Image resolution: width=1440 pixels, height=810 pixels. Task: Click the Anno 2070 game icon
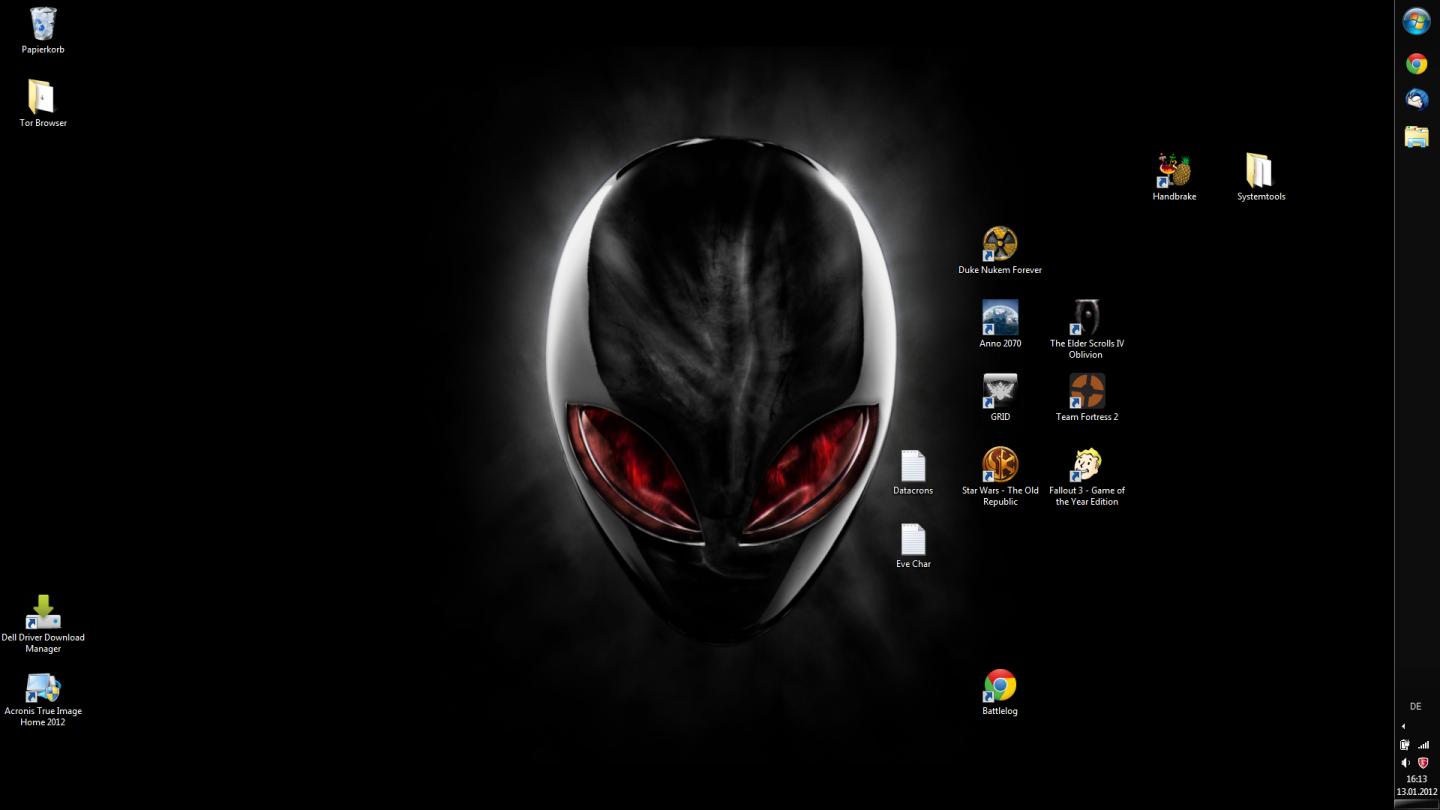(x=1000, y=318)
